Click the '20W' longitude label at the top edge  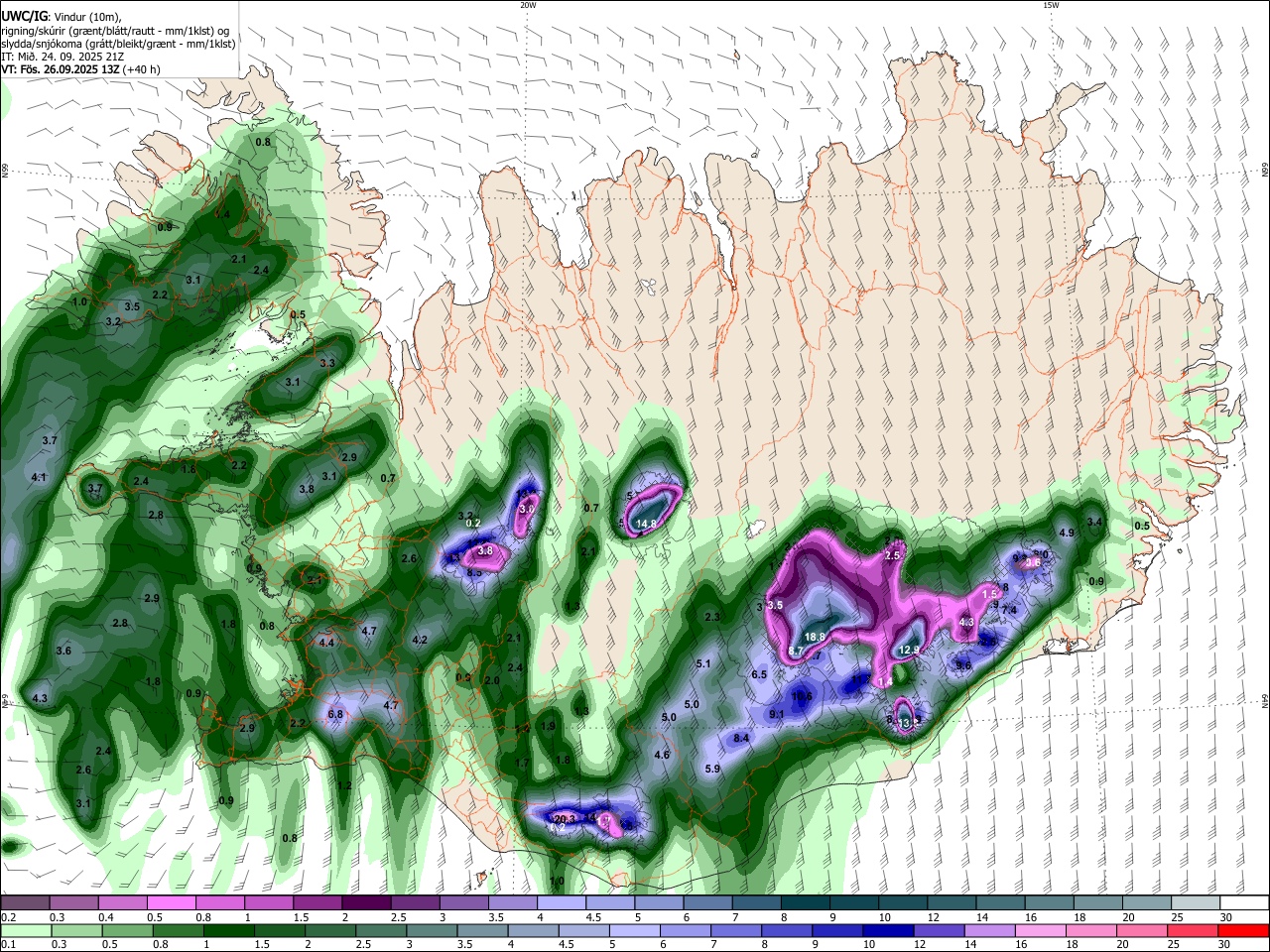(528, 5)
